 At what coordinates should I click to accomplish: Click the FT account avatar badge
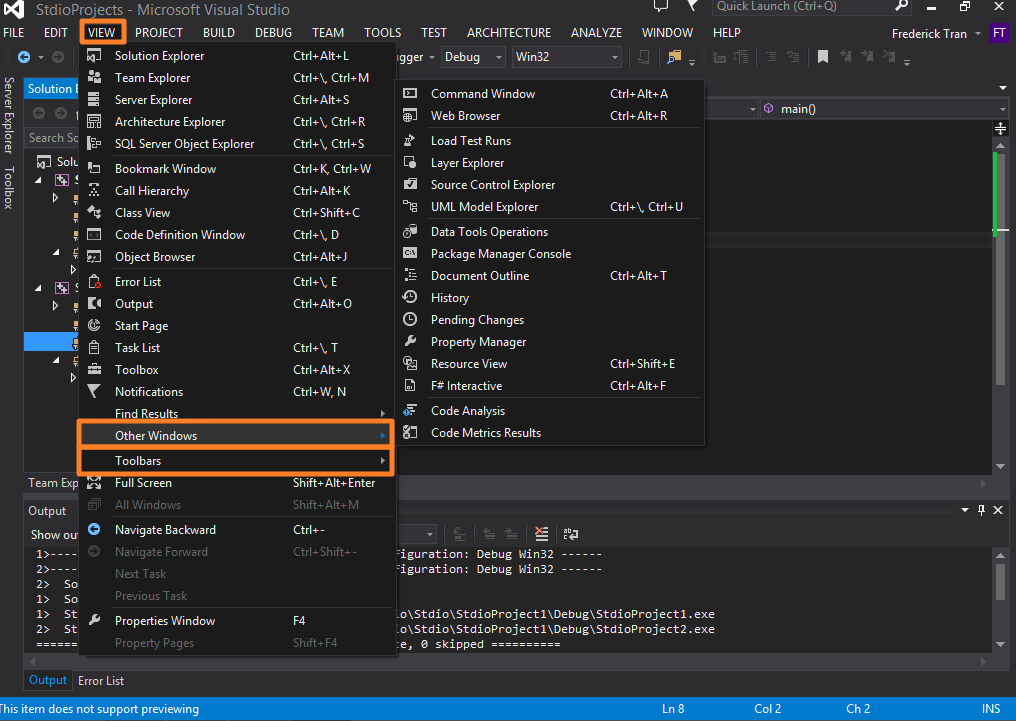tap(999, 34)
